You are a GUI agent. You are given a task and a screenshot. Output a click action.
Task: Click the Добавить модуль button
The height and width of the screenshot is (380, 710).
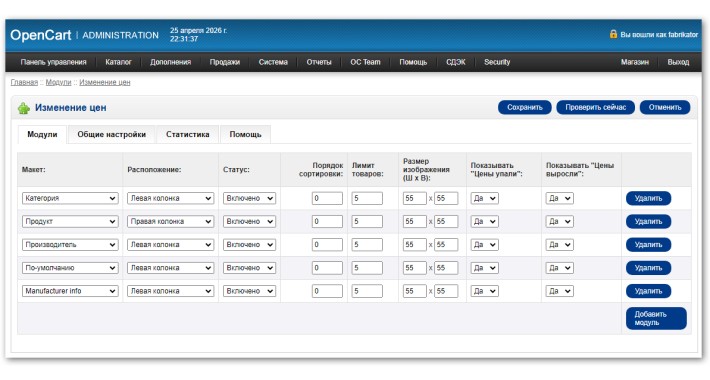pos(656,318)
